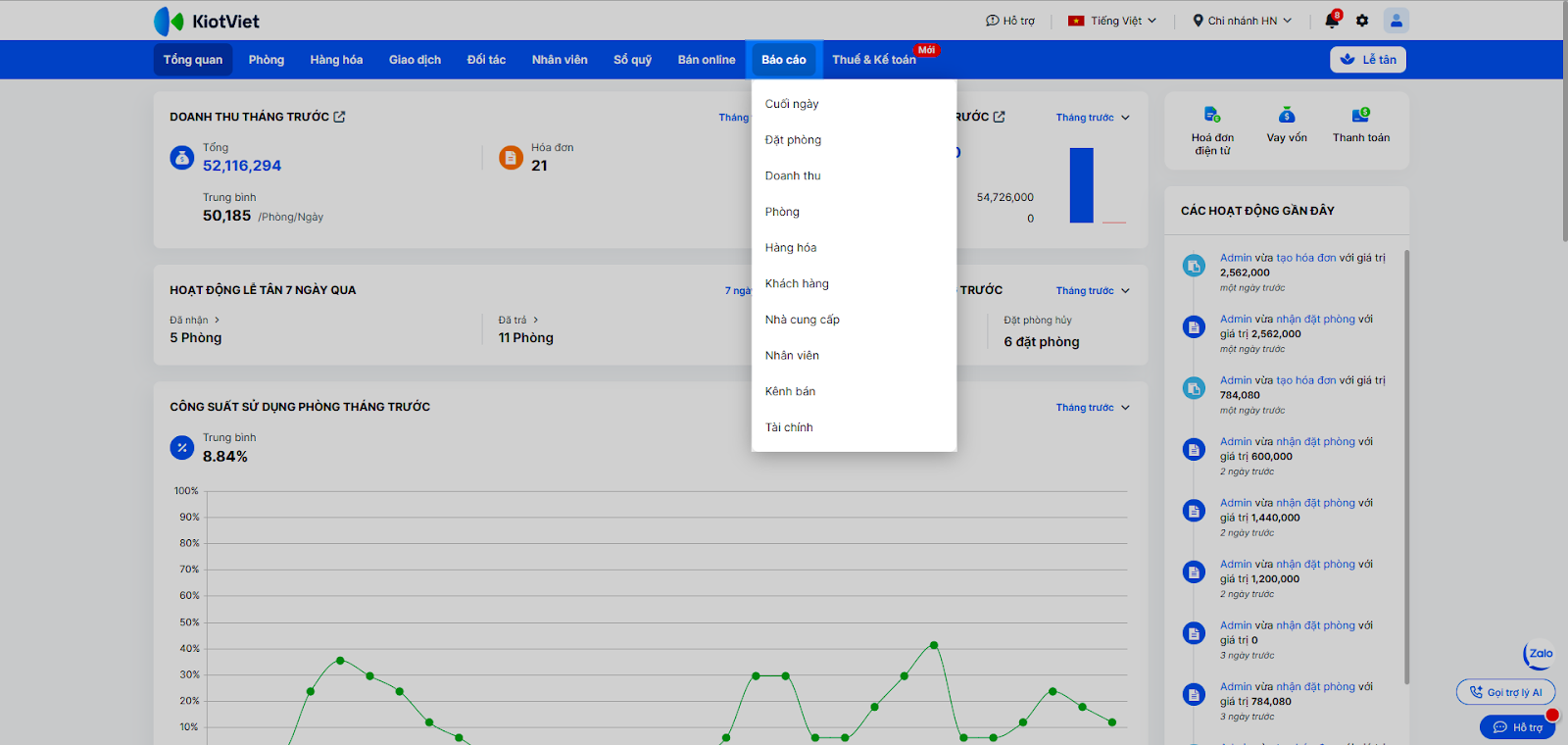Screen dimensions: 1568x745
Task: Click the total revenue value 52,116,294
Action: coord(242,166)
